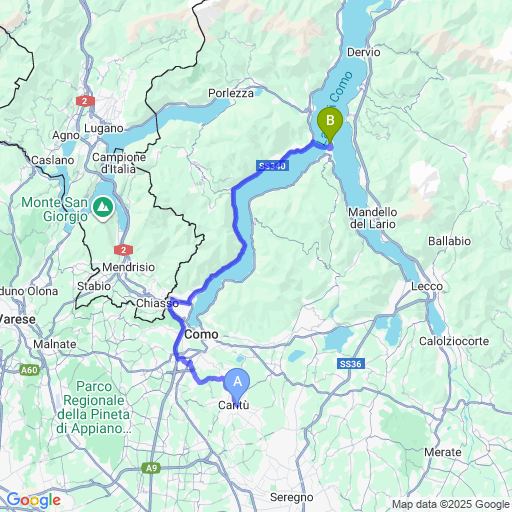Select the Lecco city label
This screenshot has width=512, height=512.
[x=427, y=286]
